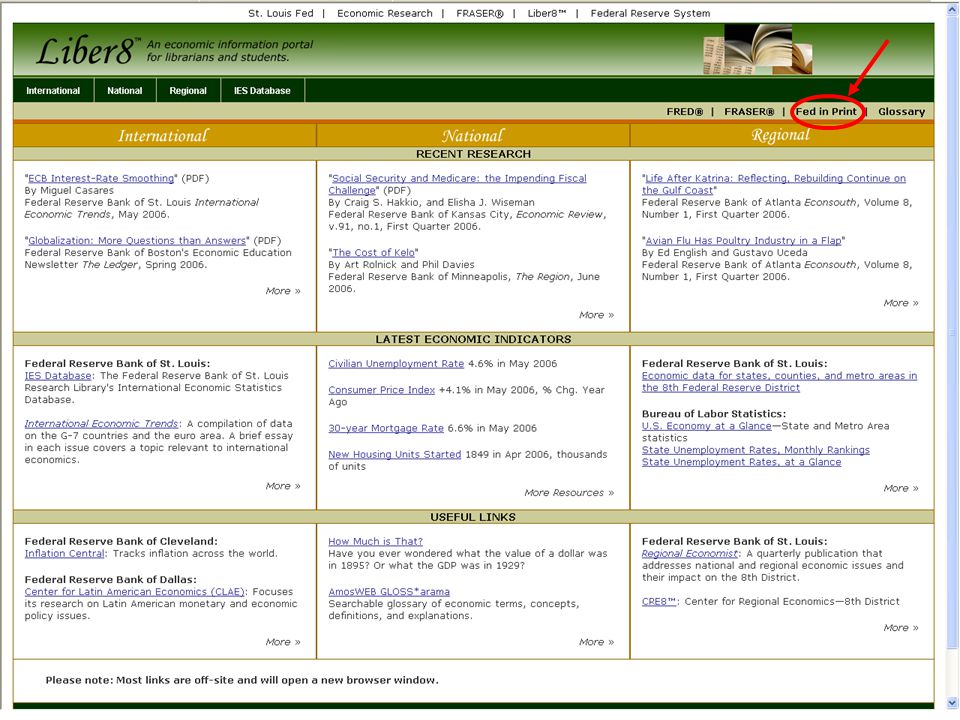The width and height of the screenshot is (960, 720).
Task: Open the Regional Economist link
Action: (x=690, y=553)
